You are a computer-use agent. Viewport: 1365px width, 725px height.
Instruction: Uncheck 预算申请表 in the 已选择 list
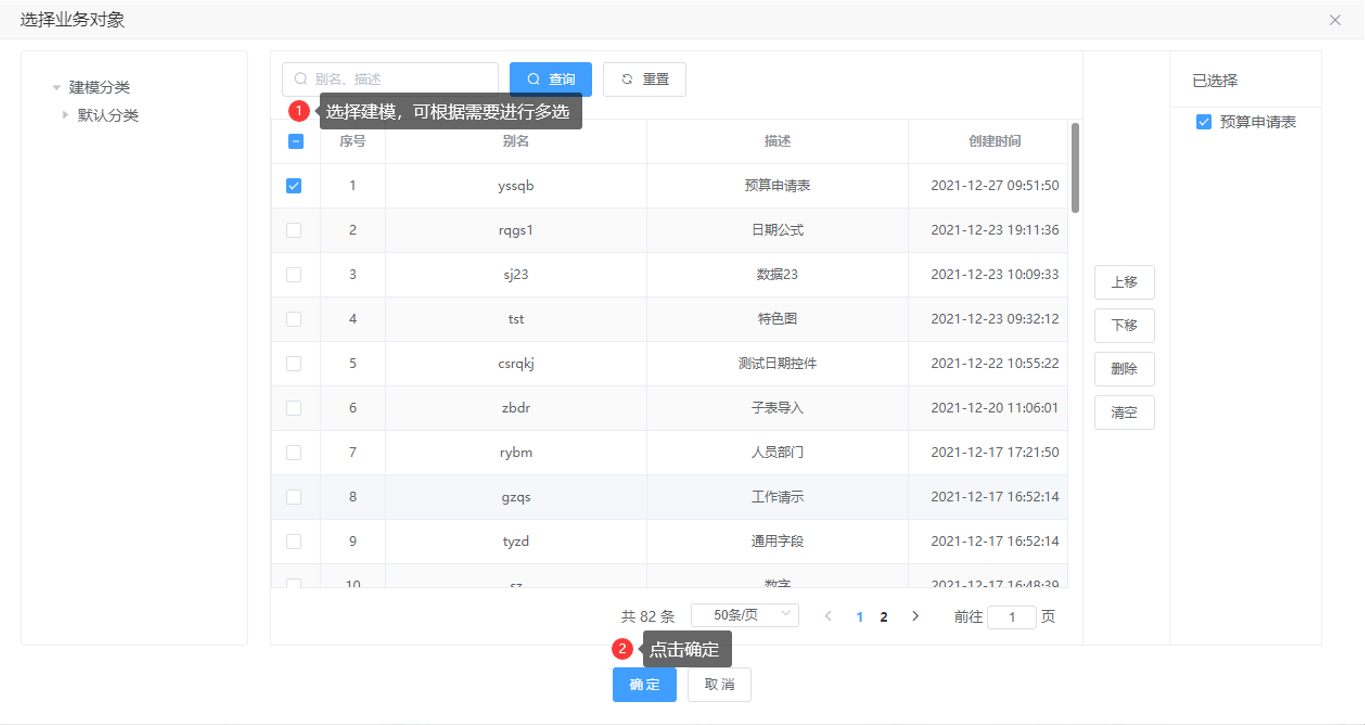(1204, 122)
